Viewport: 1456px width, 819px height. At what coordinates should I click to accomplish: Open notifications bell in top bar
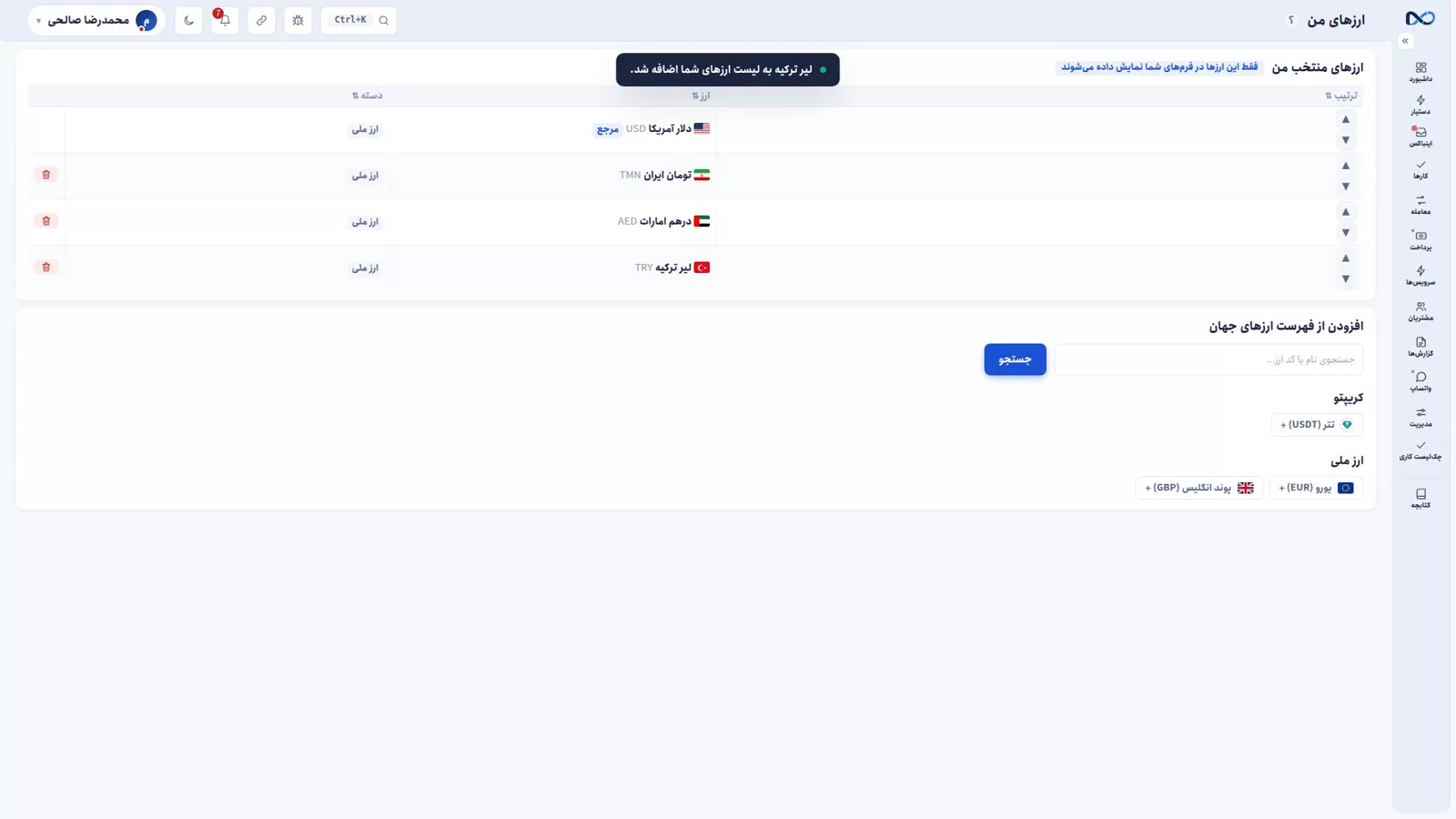225,20
